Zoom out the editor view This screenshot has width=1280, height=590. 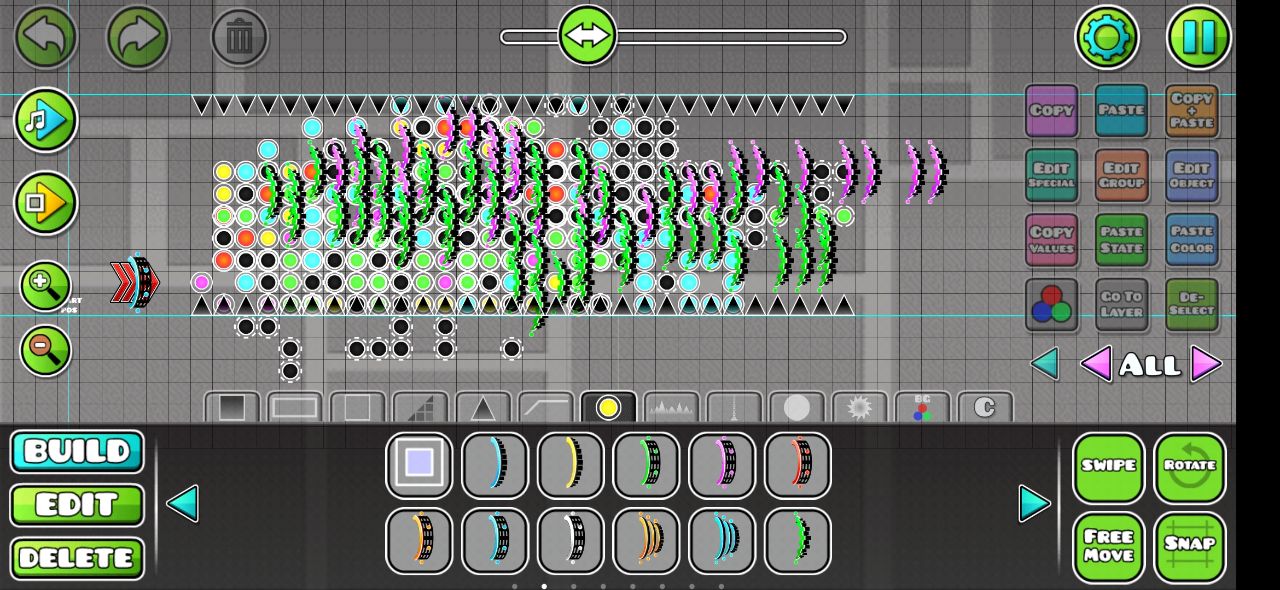pyautogui.click(x=45, y=351)
